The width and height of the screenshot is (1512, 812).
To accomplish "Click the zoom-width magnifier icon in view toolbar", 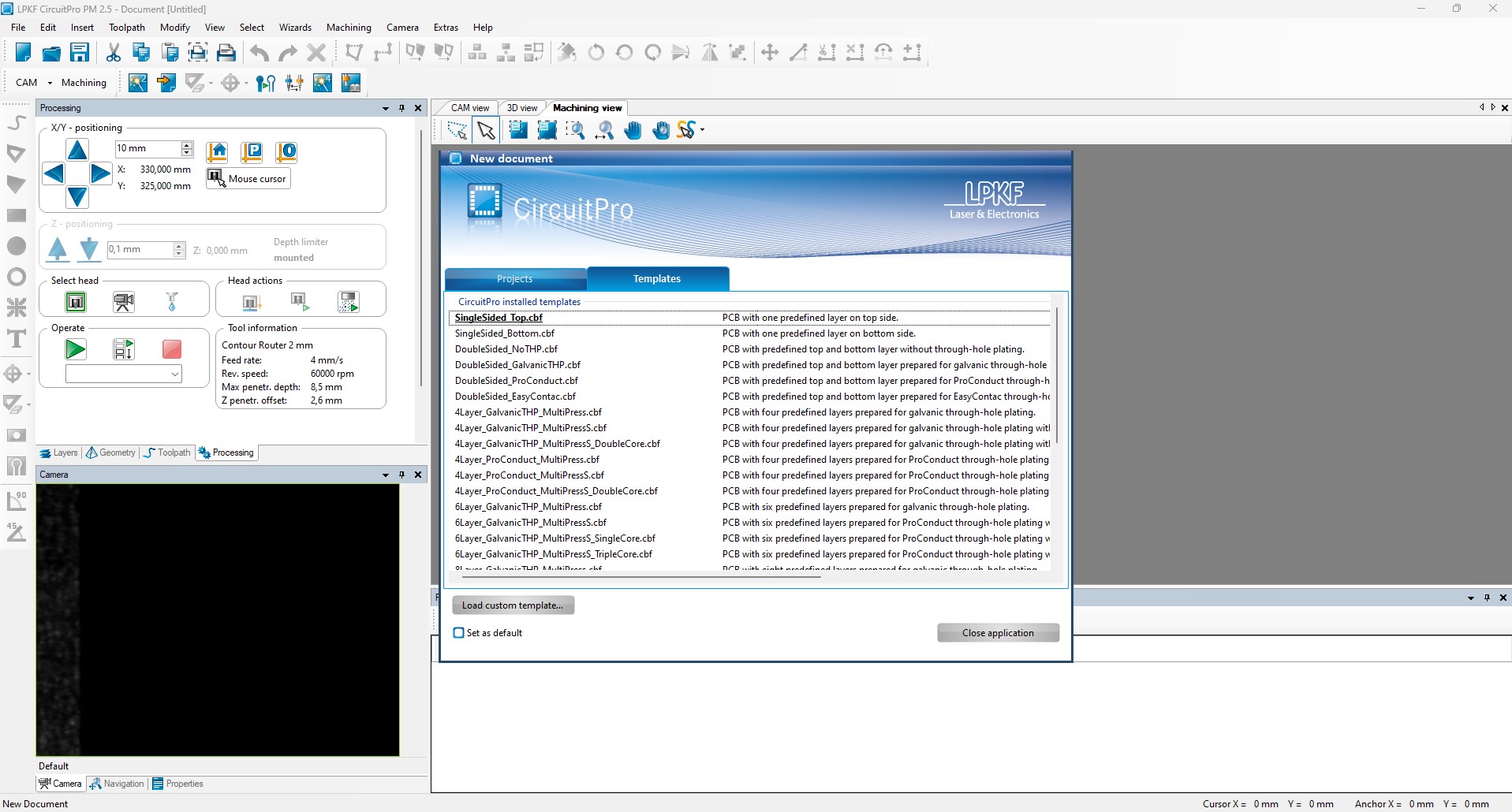I will (x=604, y=130).
